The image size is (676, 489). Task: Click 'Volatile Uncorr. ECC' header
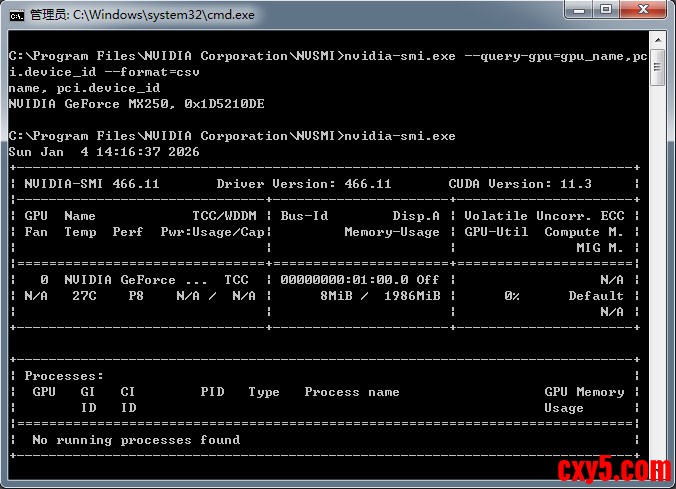tap(544, 216)
